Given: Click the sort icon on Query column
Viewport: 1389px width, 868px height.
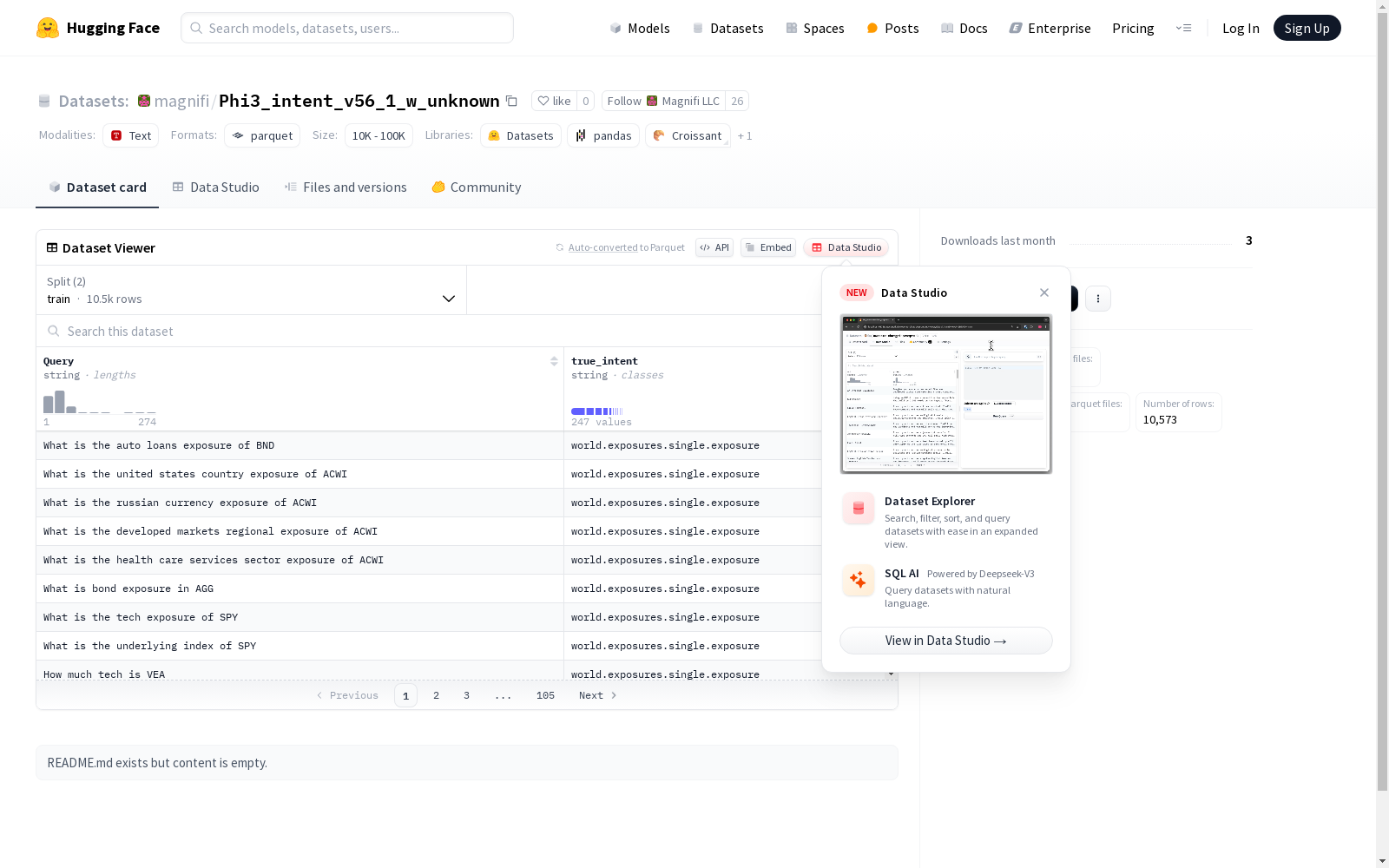Looking at the screenshot, I should pos(554,361).
